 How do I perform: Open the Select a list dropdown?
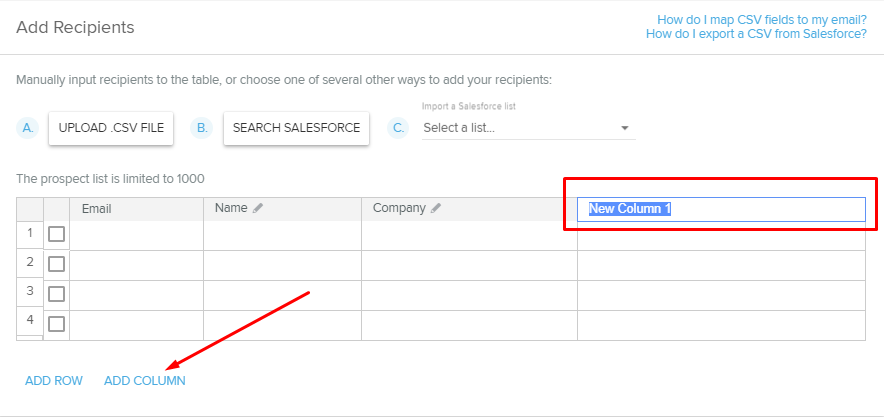point(529,128)
